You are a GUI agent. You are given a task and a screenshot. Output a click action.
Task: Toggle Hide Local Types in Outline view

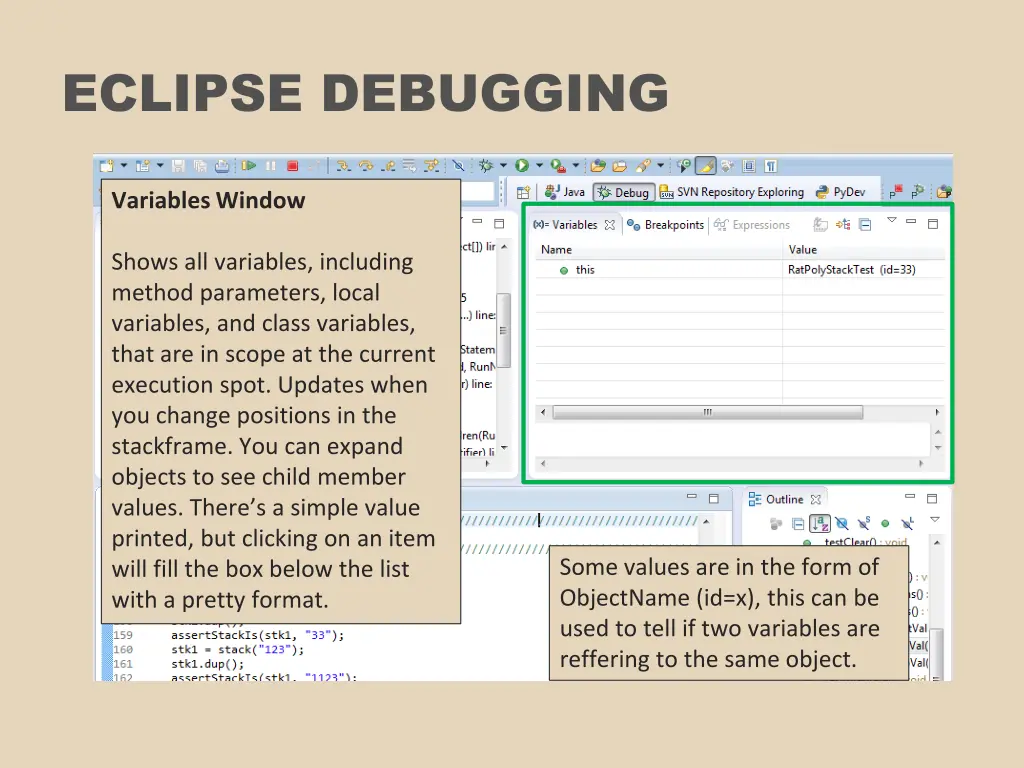point(907,523)
